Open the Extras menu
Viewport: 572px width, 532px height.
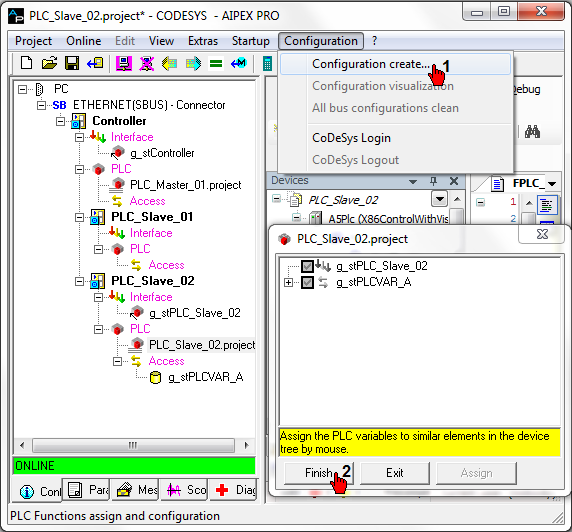pos(203,41)
